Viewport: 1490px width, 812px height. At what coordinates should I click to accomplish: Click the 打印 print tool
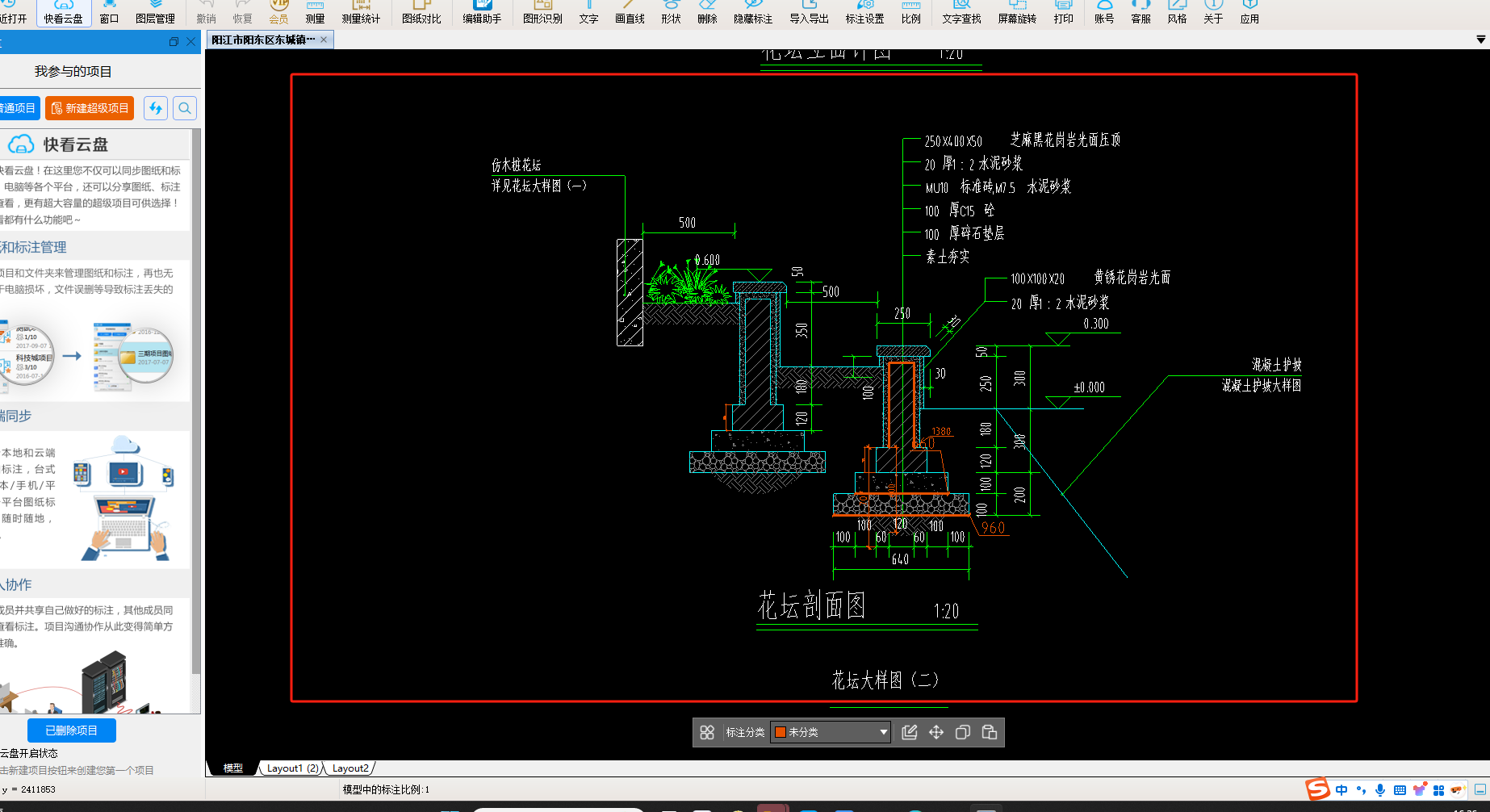tap(1063, 12)
